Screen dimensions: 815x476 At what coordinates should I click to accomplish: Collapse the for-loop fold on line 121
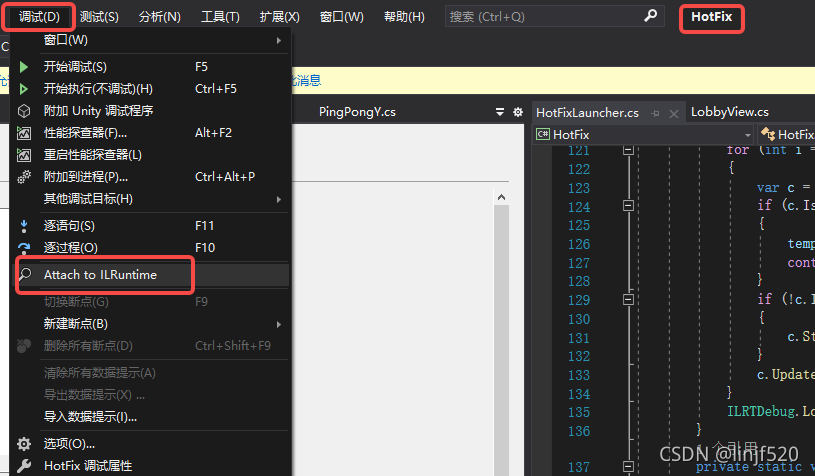[628, 150]
